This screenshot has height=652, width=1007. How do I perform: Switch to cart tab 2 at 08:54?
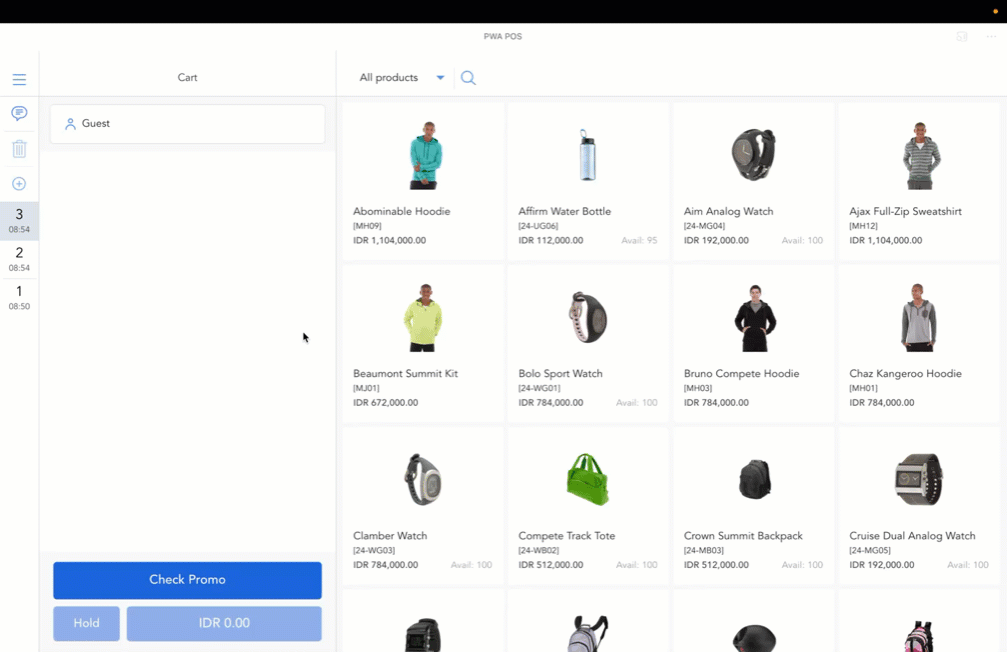coord(19,259)
